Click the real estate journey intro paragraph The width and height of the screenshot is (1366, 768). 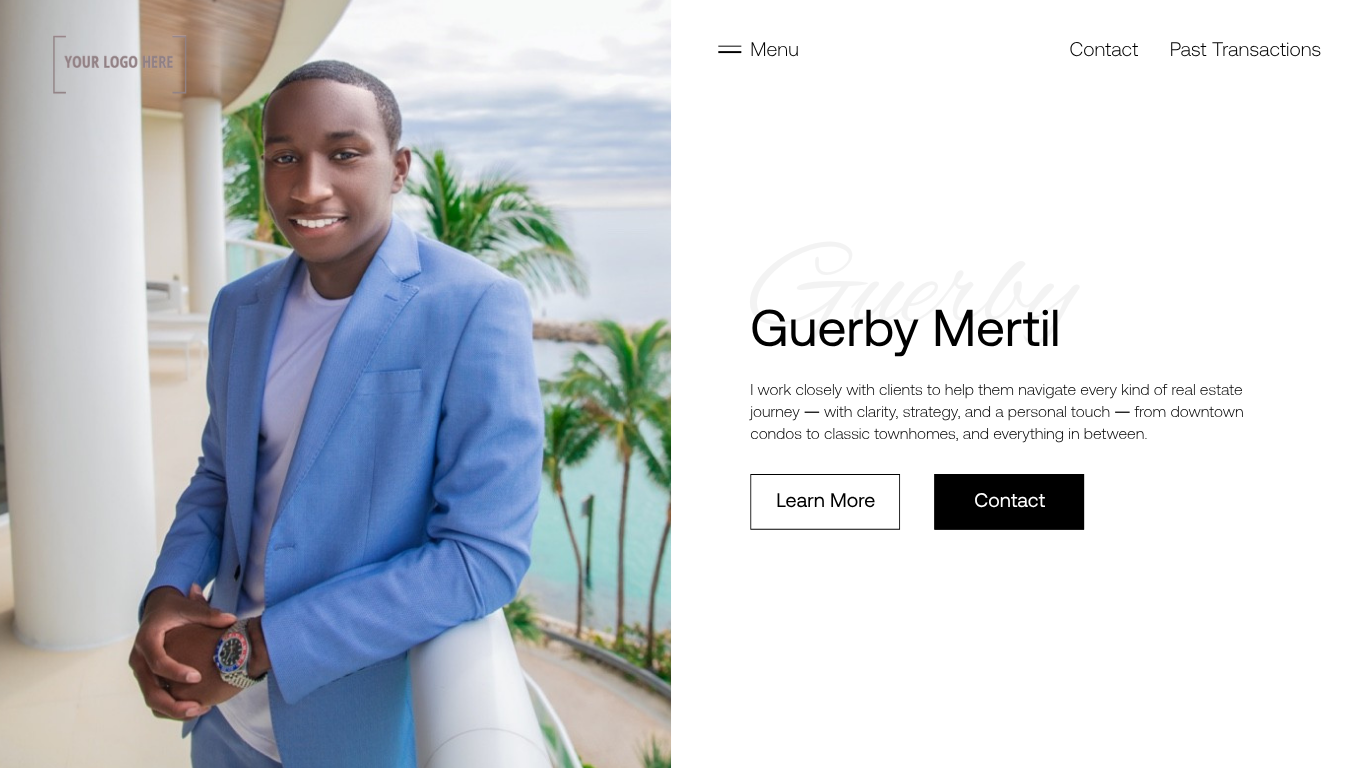[997, 412]
